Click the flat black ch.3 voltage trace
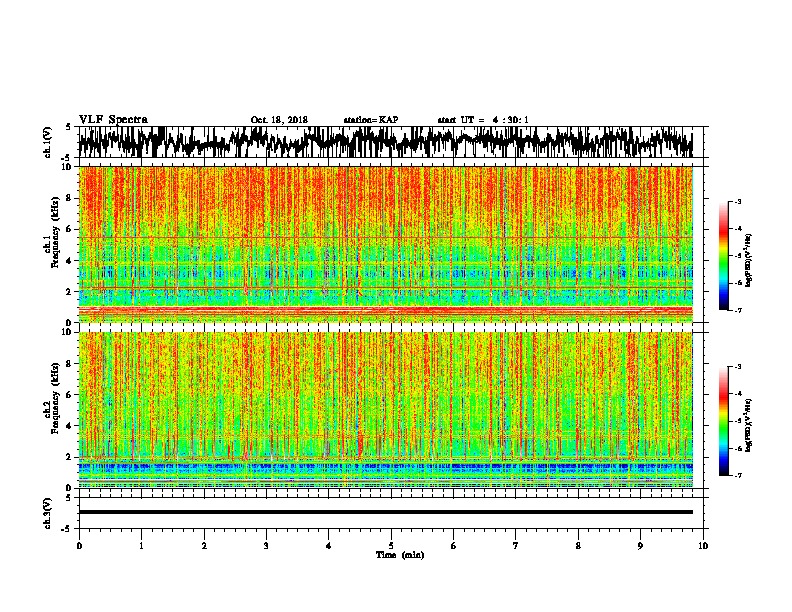The image size is (792, 612). (385, 512)
